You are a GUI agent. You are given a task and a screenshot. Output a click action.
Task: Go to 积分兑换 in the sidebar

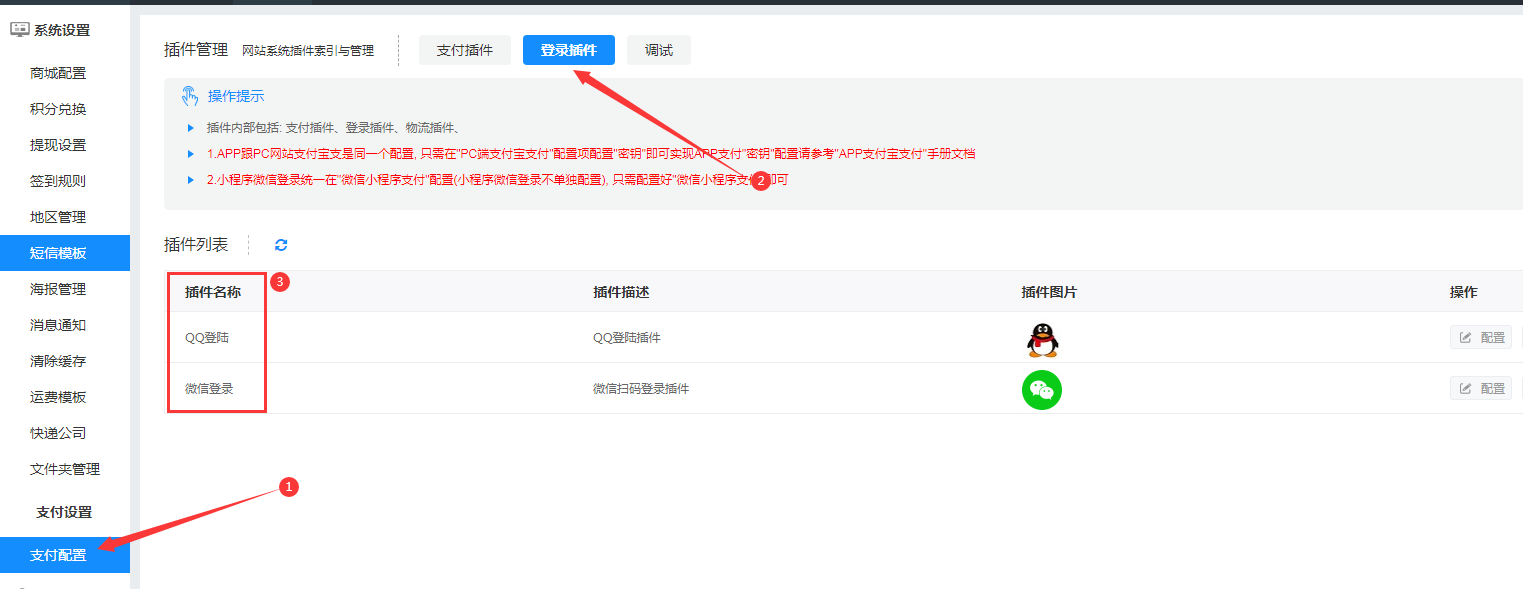point(58,109)
